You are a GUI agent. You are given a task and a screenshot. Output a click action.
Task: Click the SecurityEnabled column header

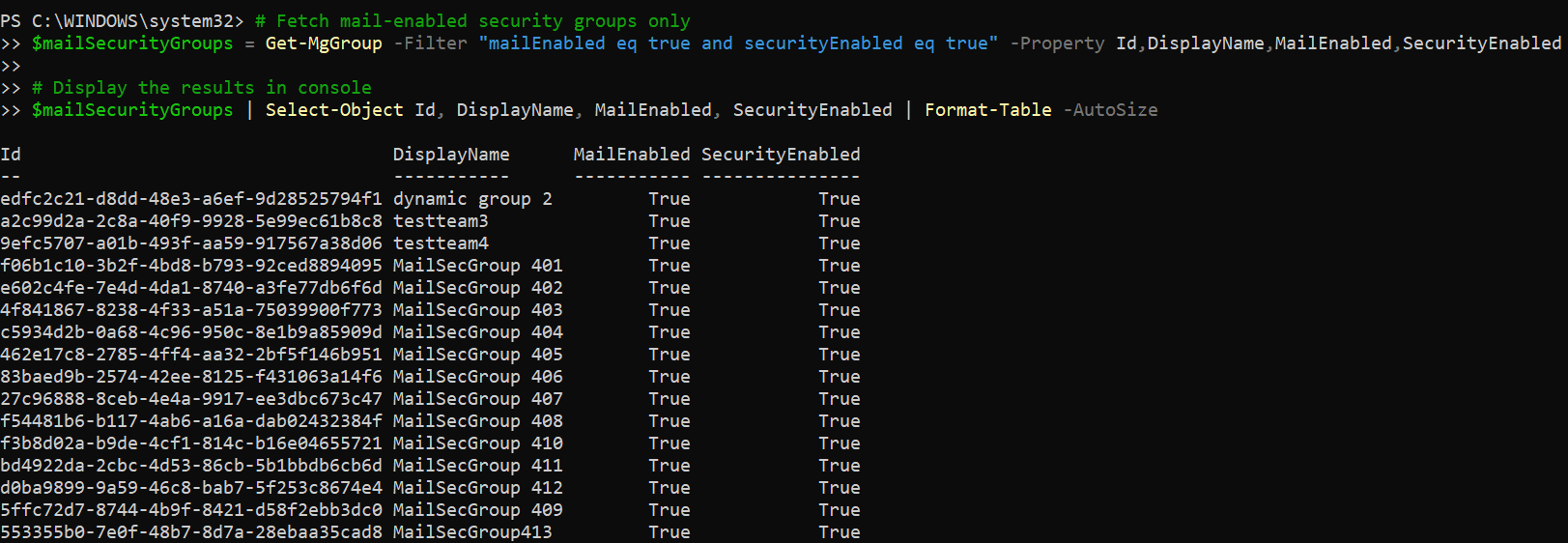[781, 155]
